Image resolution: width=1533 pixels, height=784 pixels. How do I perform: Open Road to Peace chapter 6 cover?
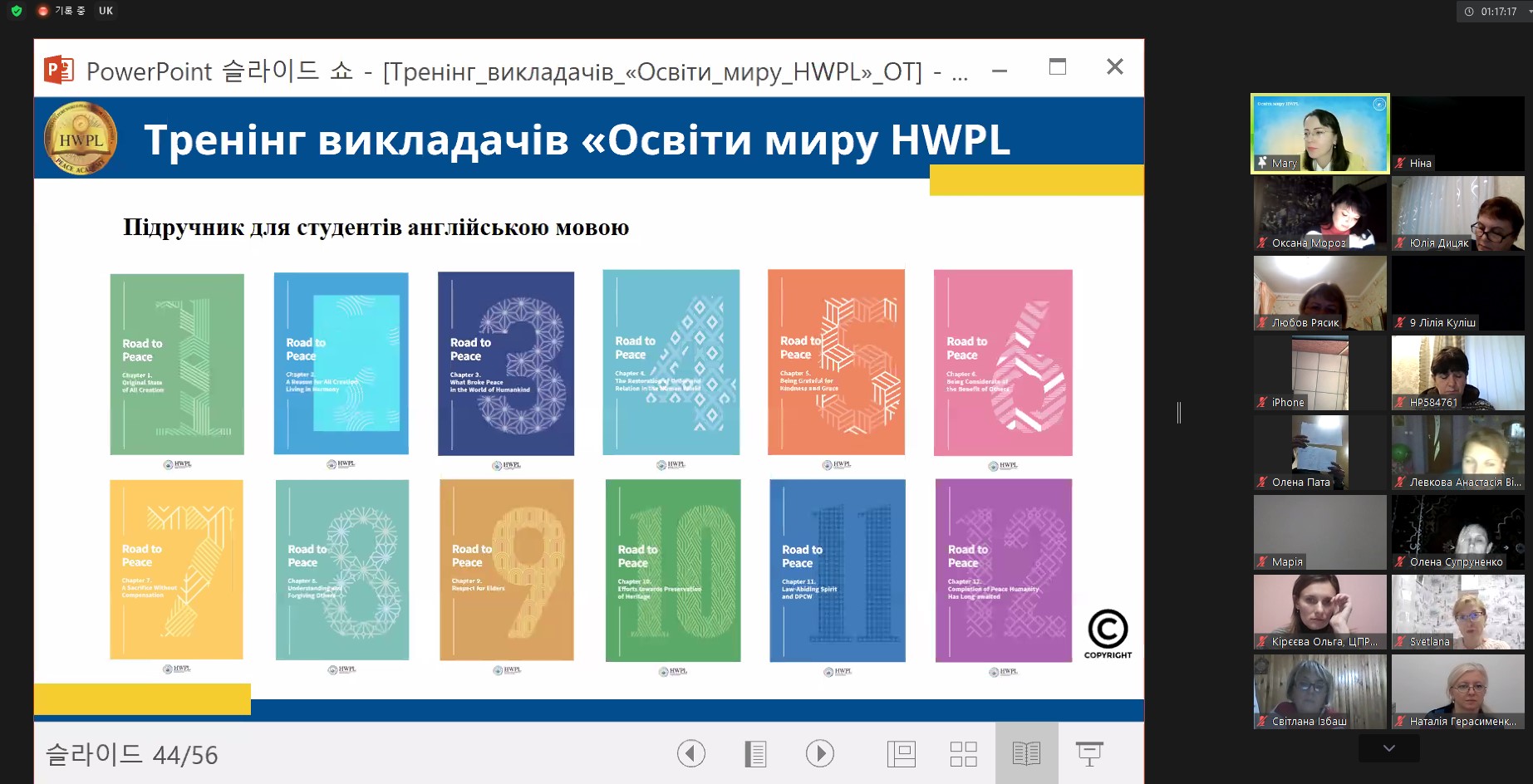[1003, 362]
